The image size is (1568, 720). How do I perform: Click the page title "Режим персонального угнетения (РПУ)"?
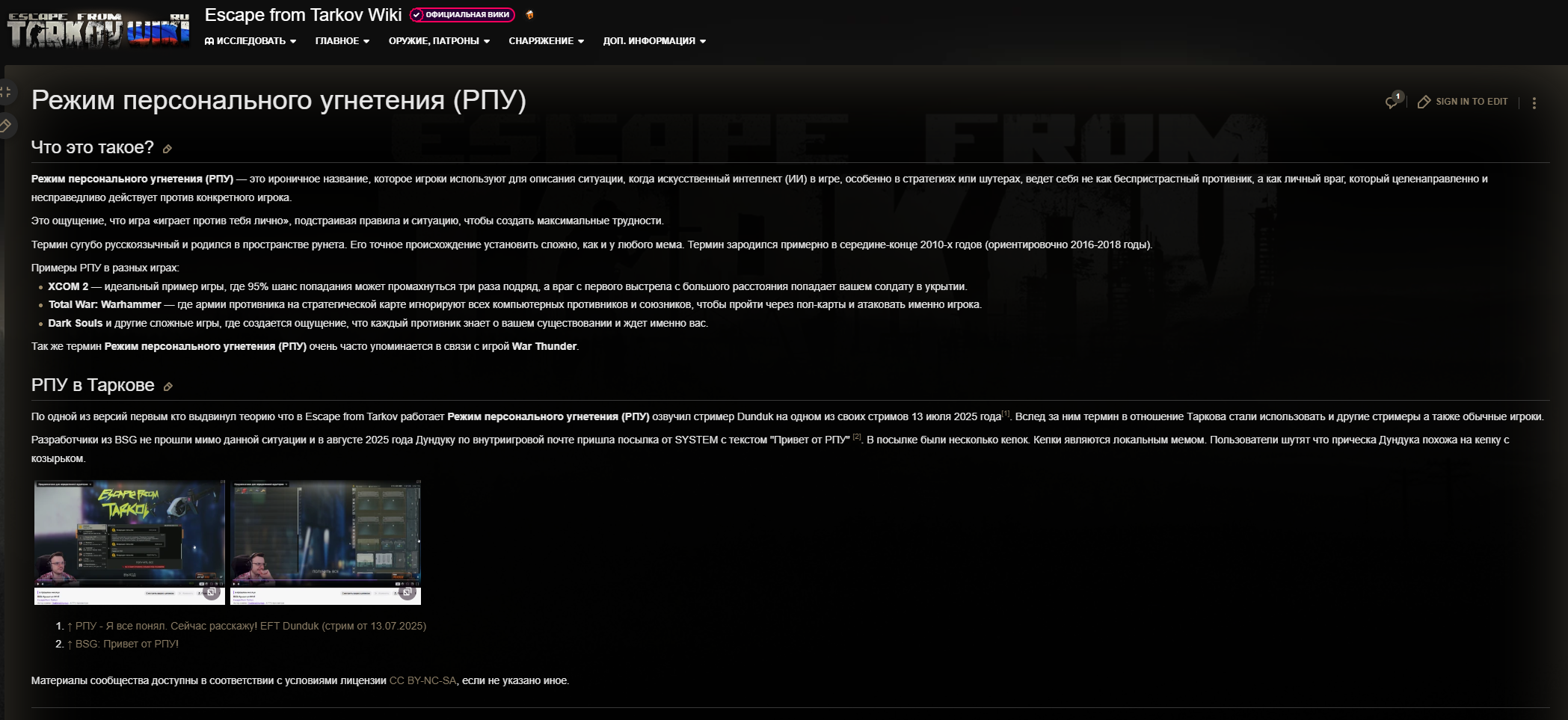point(279,100)
